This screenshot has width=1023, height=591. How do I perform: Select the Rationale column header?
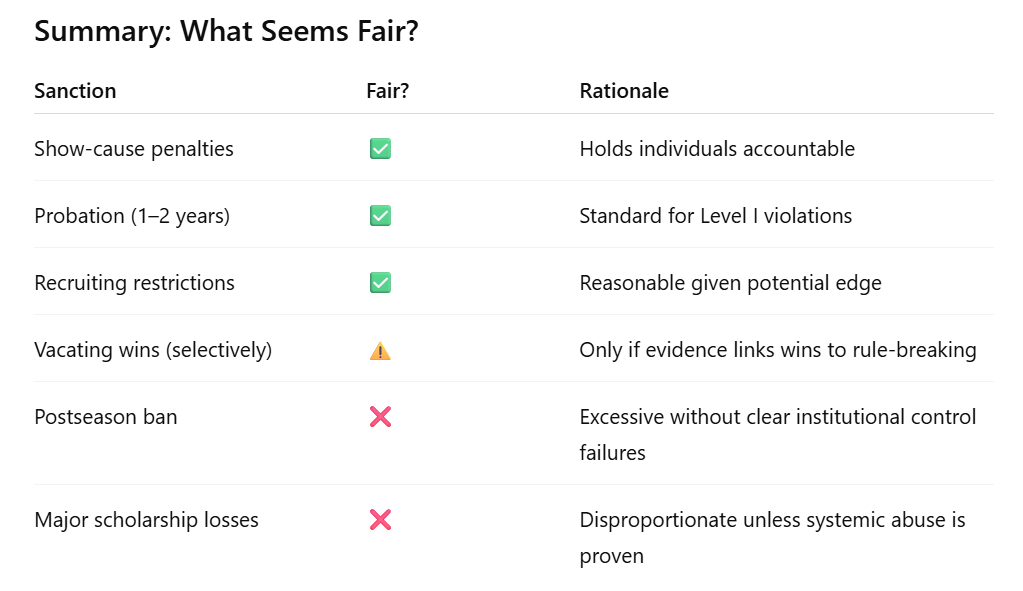(x=624, y=91)
